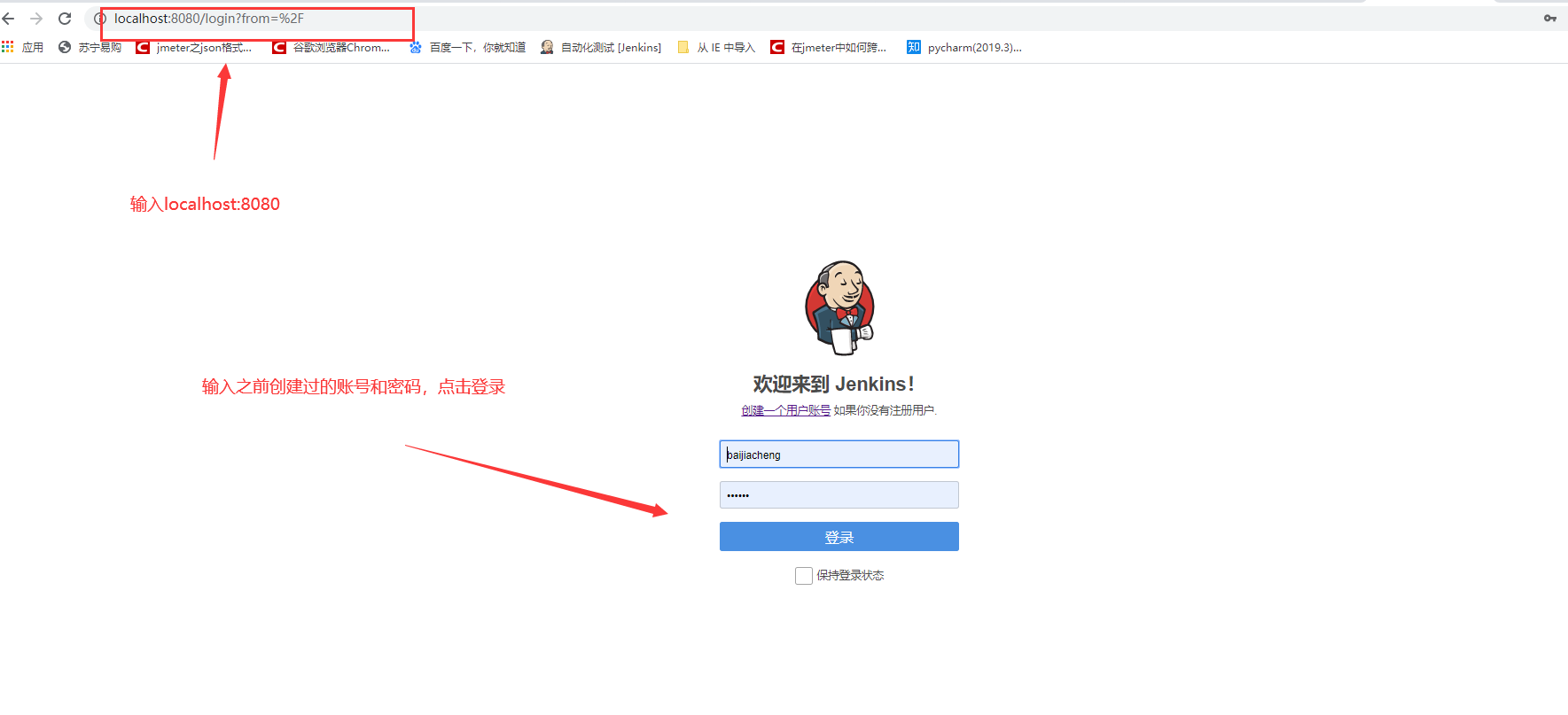Open the jmeter之json格式 bookmark
This screenshot has width=1568, height=715.
pos(194,48)
